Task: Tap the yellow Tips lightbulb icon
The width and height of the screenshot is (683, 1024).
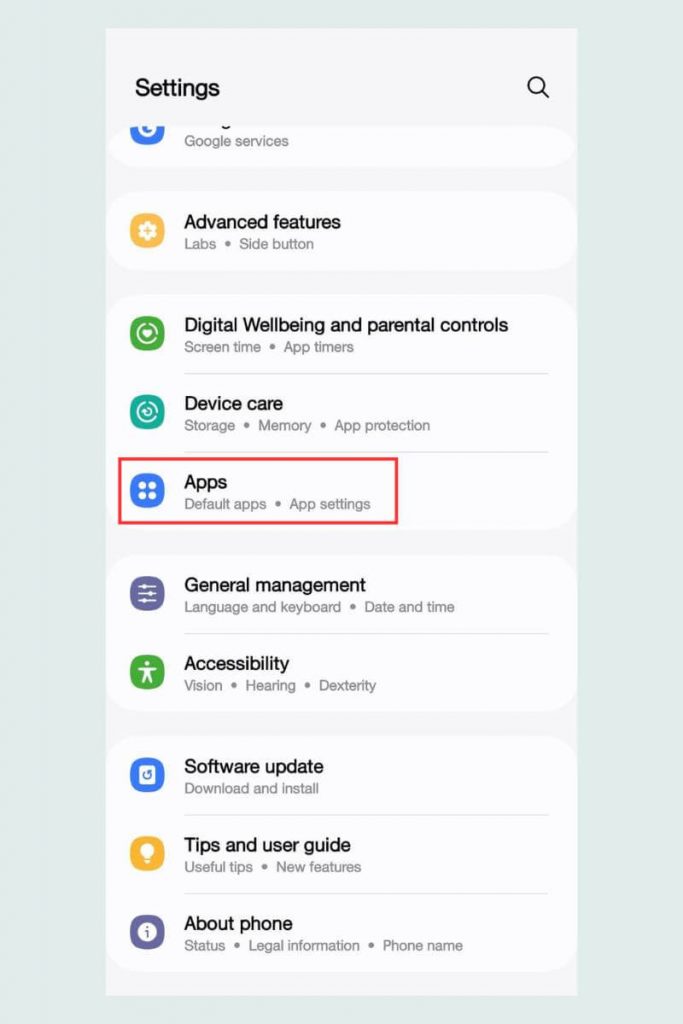Action: [147, 854]
